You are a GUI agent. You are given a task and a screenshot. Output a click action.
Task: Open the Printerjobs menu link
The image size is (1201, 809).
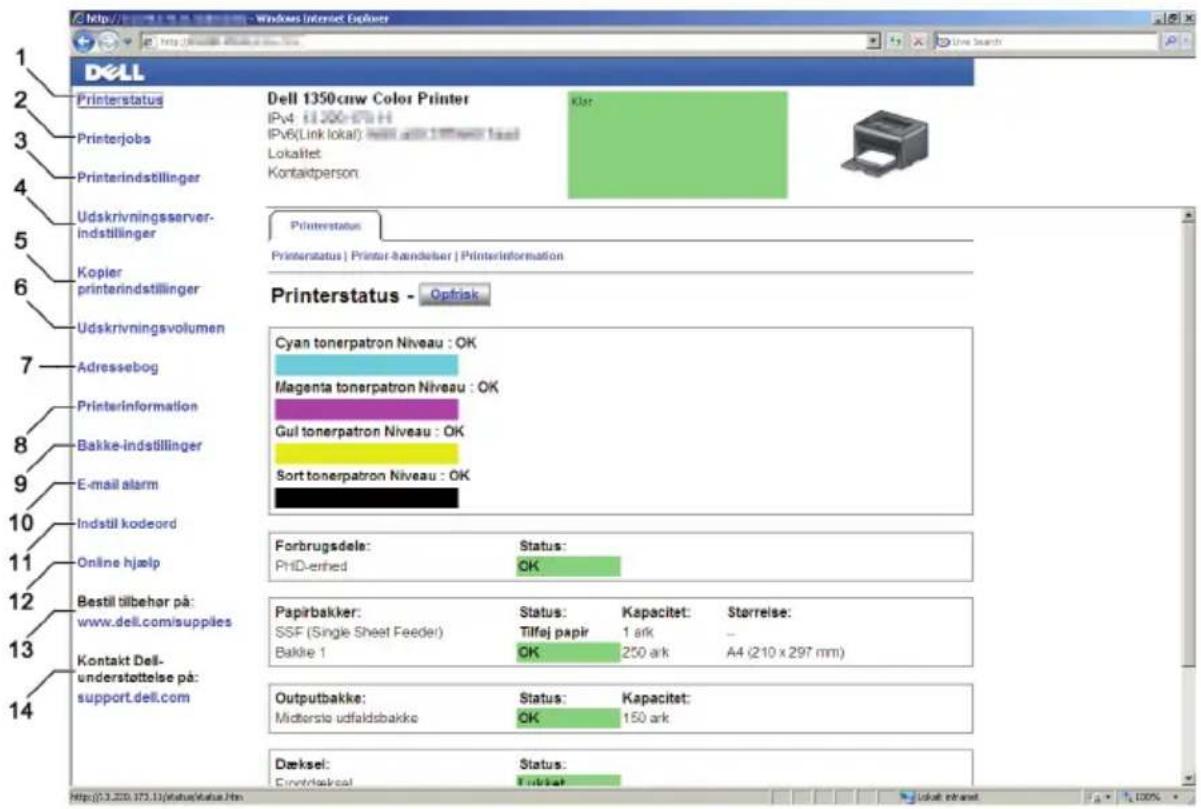point(114,139)
